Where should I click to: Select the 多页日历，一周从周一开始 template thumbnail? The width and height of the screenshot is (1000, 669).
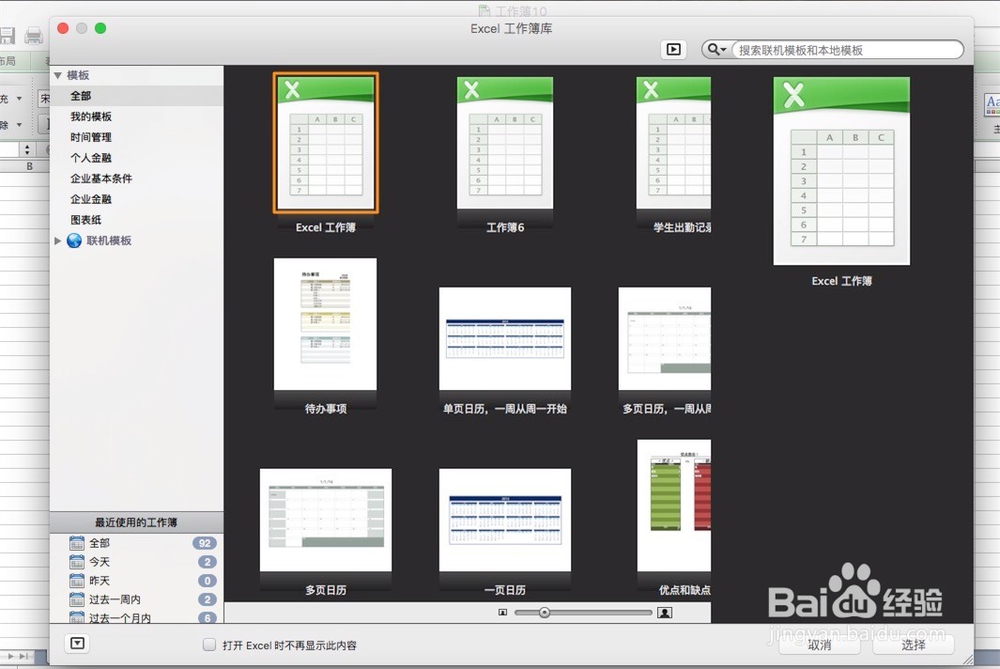pos(665,339)
